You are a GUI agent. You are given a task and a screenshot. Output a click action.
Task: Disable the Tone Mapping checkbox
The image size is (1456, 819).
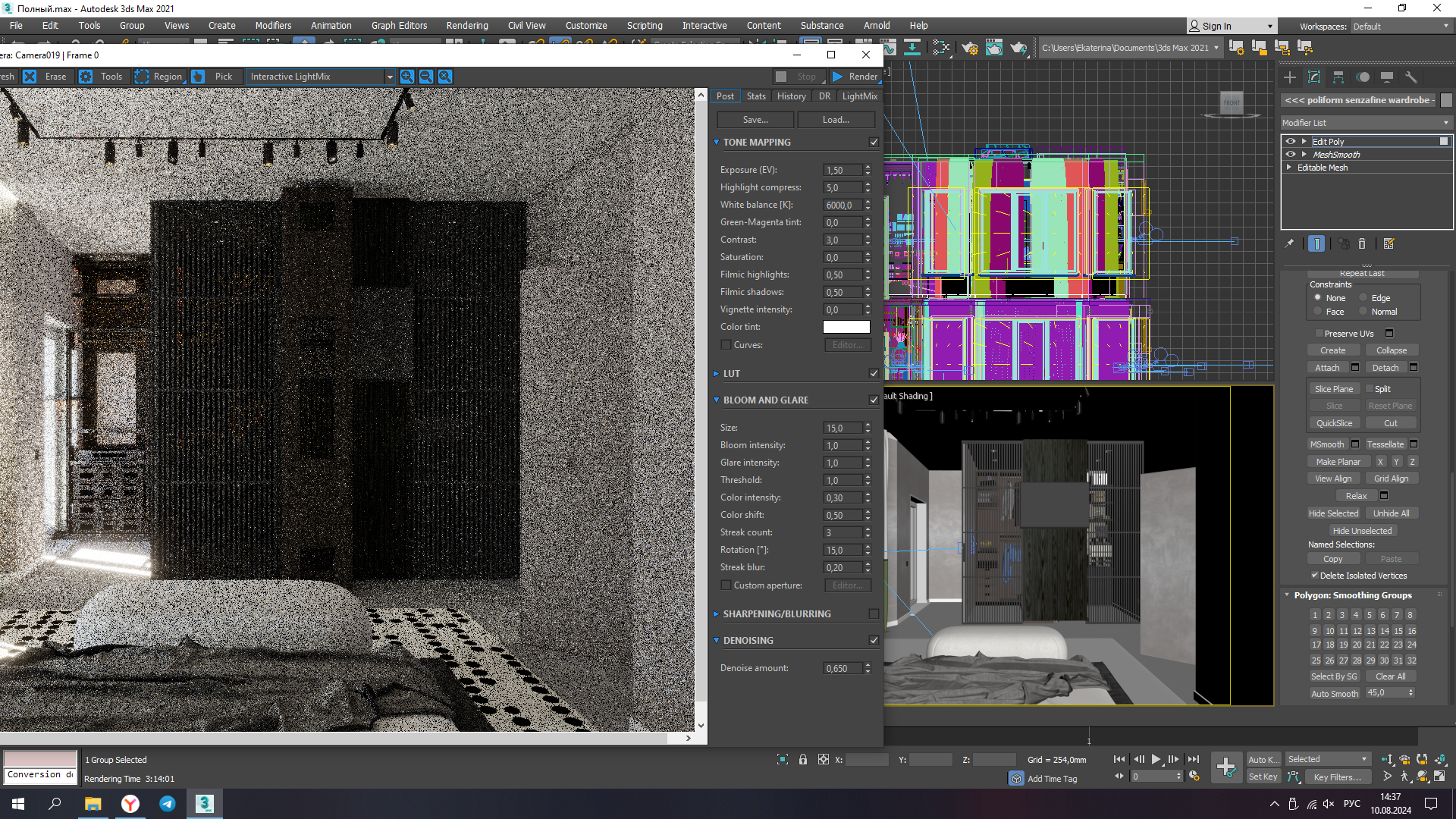coord(874,143)
